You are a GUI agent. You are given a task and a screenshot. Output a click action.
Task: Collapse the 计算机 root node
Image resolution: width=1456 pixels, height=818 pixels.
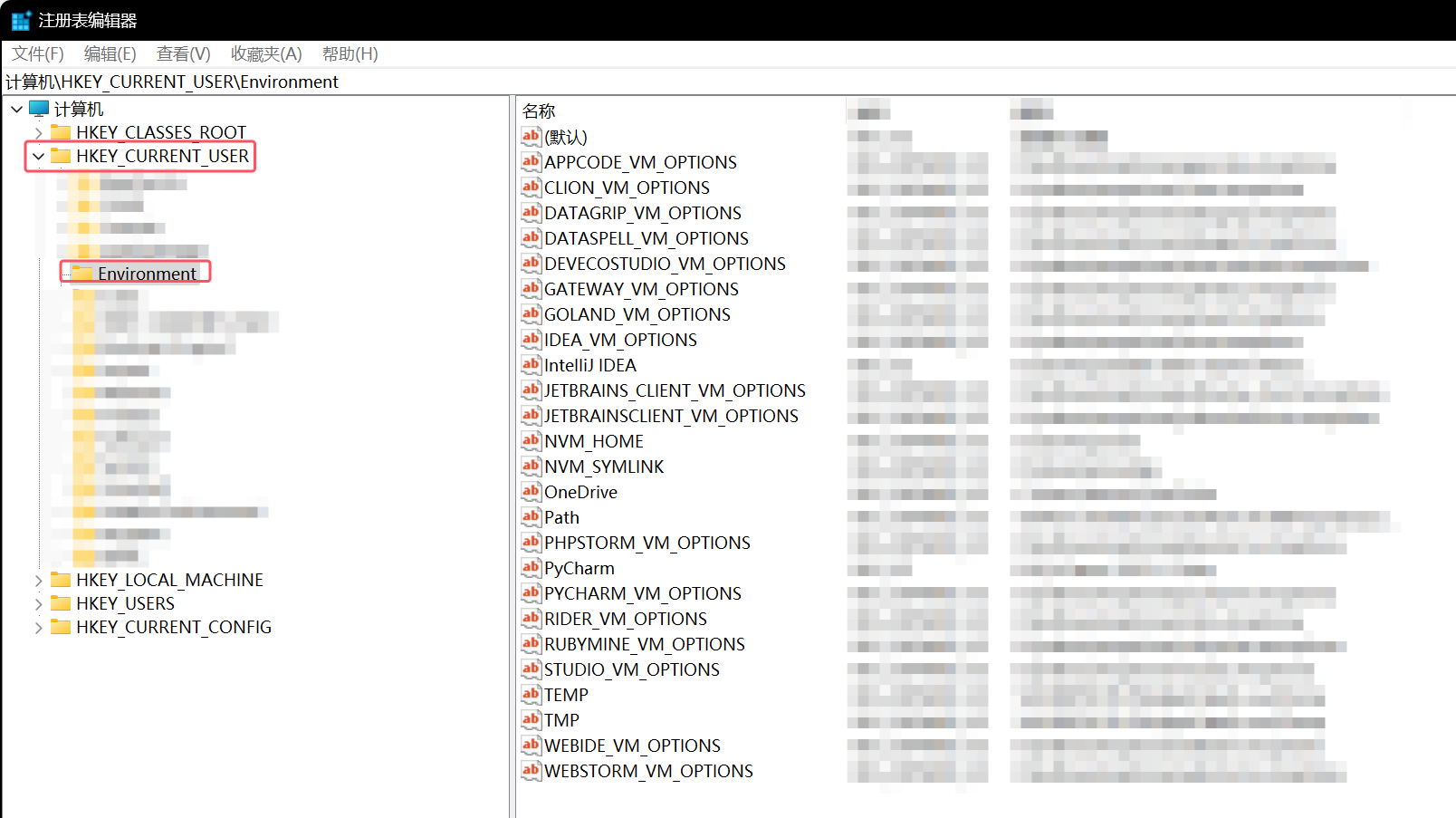(16, 110)
